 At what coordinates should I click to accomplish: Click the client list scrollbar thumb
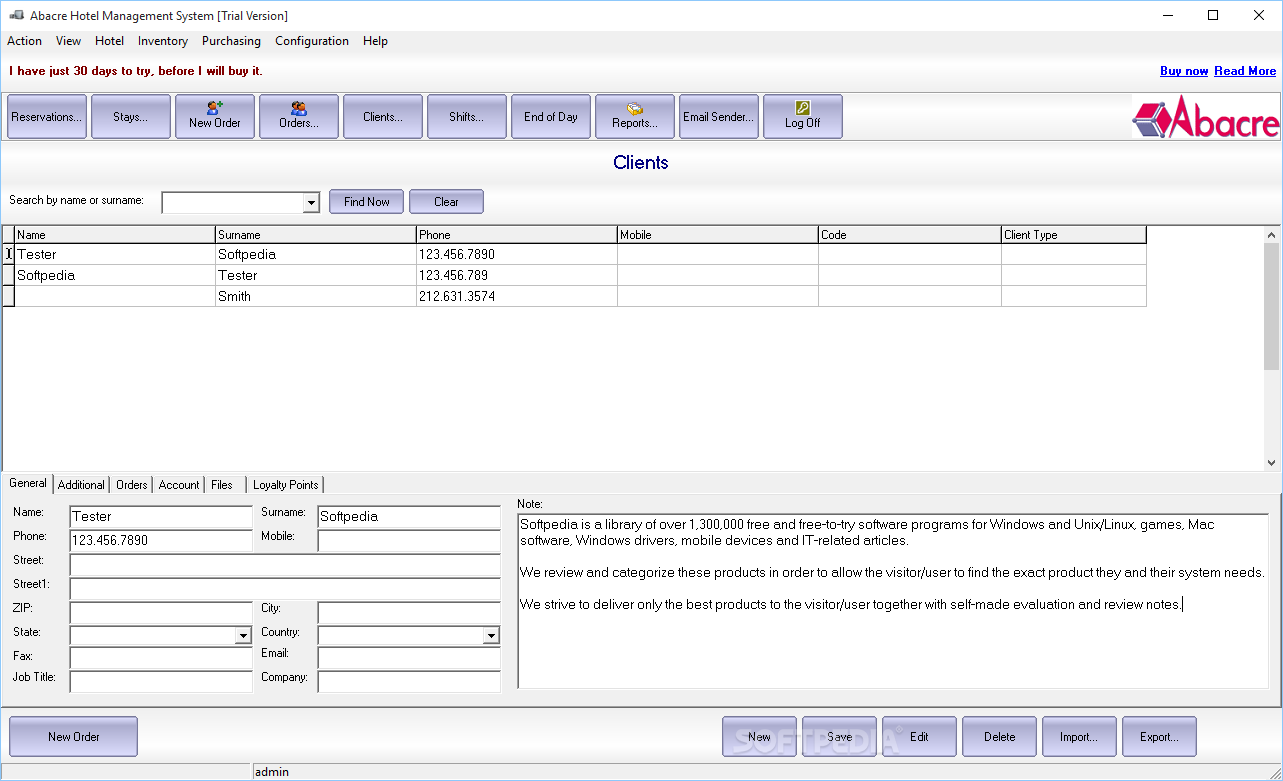[x=1272, y=306]
